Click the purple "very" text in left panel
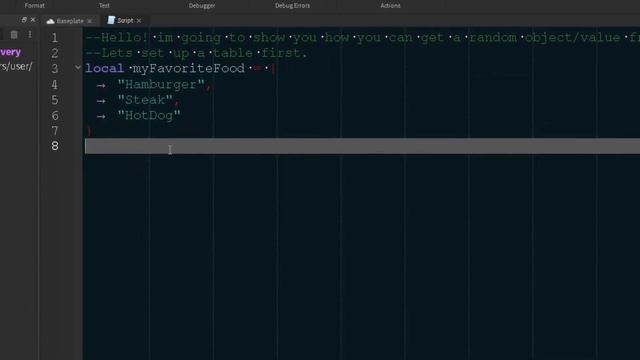Image resolution: width=640 pixels, height=360 pixels. point(11,52)
